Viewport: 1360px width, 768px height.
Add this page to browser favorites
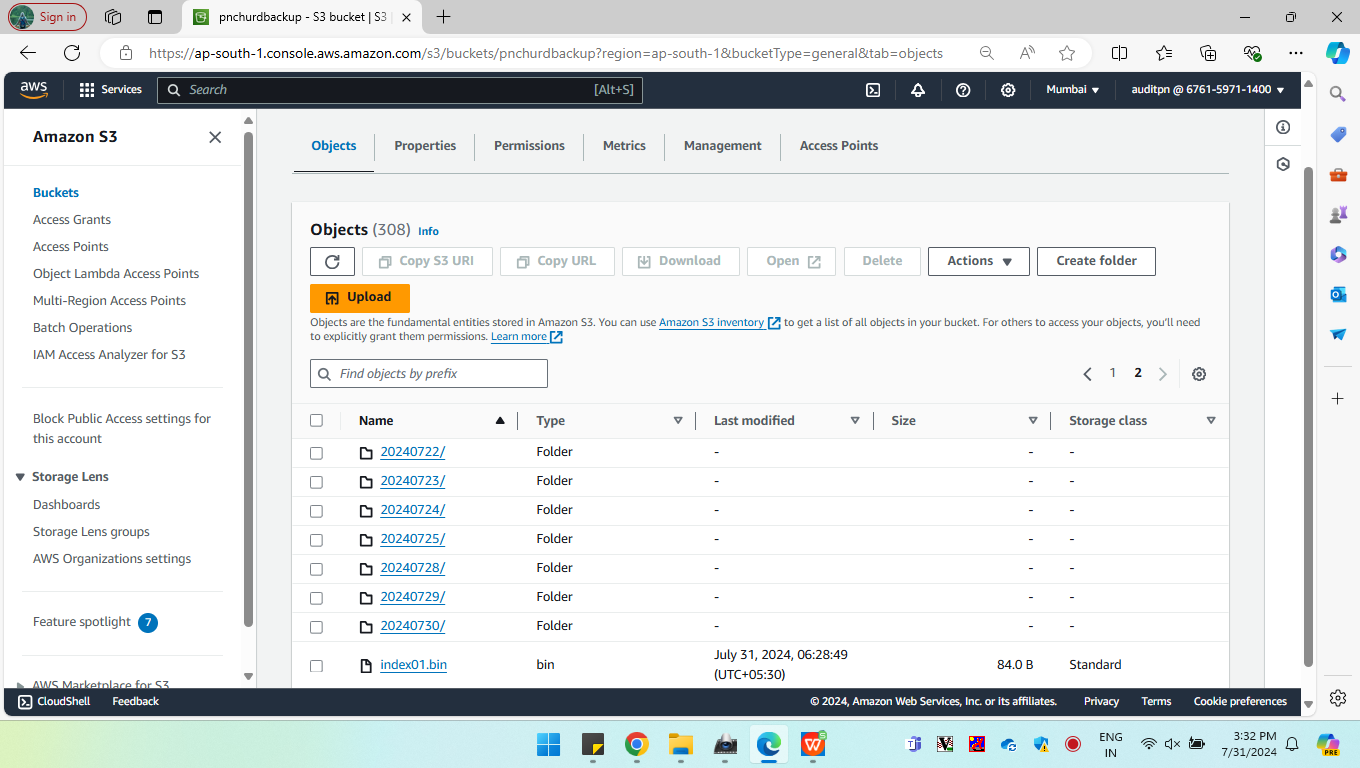coord(1067,53)
